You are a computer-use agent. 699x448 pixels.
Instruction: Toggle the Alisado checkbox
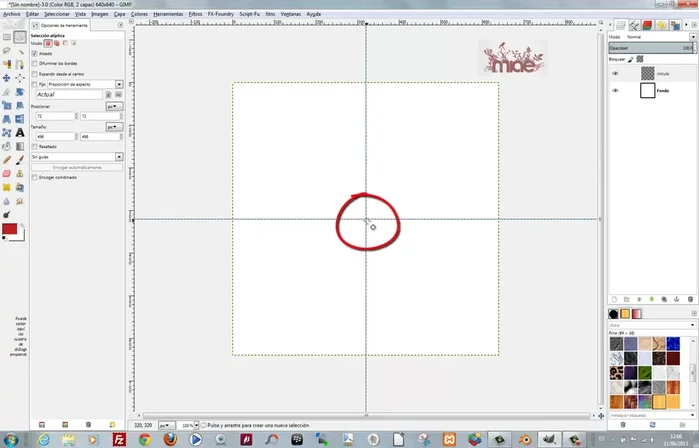[34, 54]
